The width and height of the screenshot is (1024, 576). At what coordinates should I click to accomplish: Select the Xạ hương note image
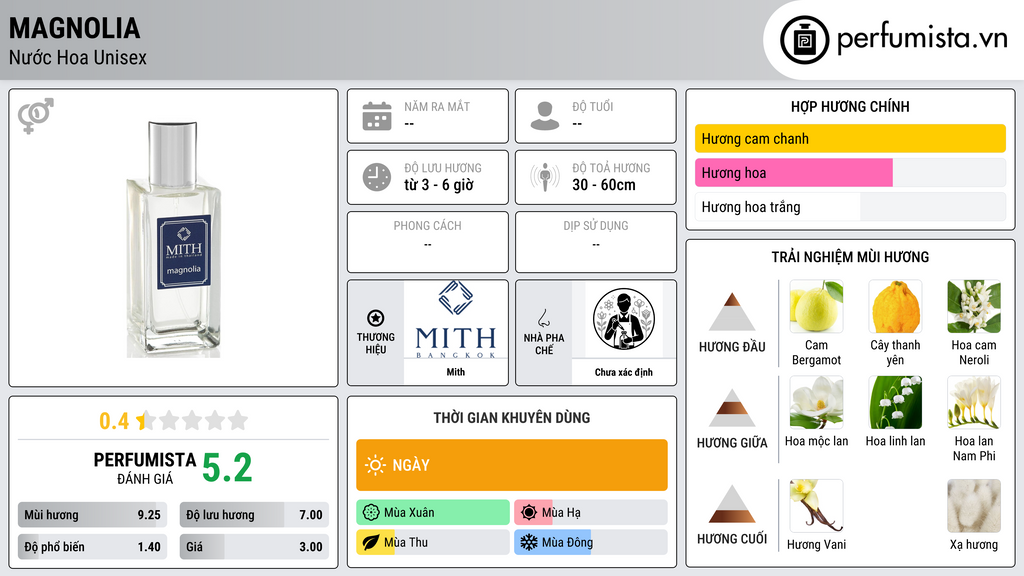click(x=974, y=505)
